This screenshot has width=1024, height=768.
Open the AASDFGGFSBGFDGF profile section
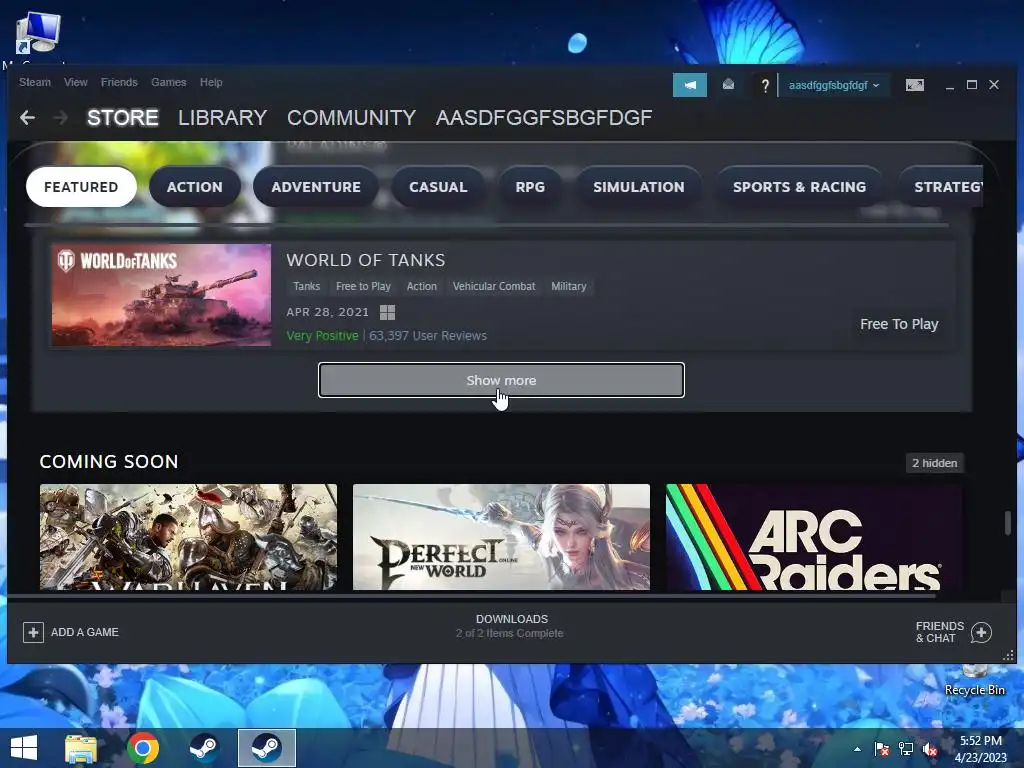[x=544, y=118]
